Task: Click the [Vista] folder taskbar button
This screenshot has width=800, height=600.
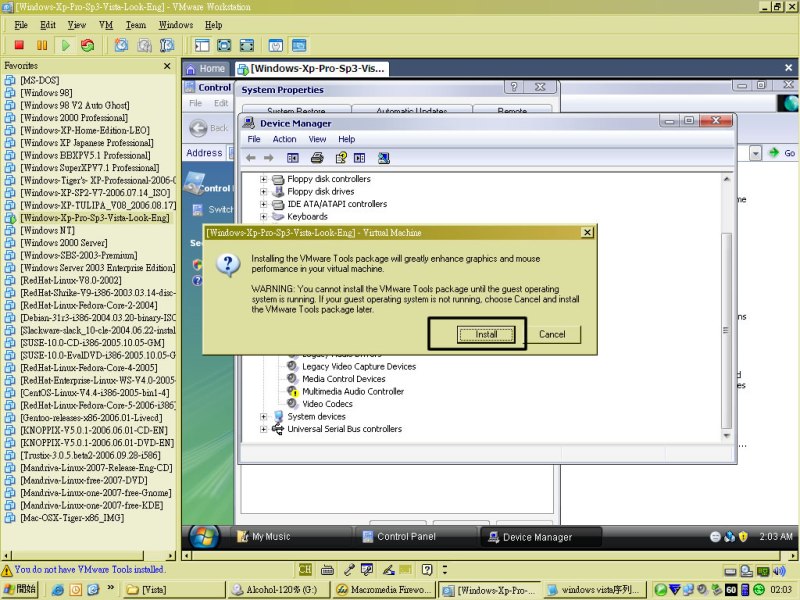Action: 173,590
